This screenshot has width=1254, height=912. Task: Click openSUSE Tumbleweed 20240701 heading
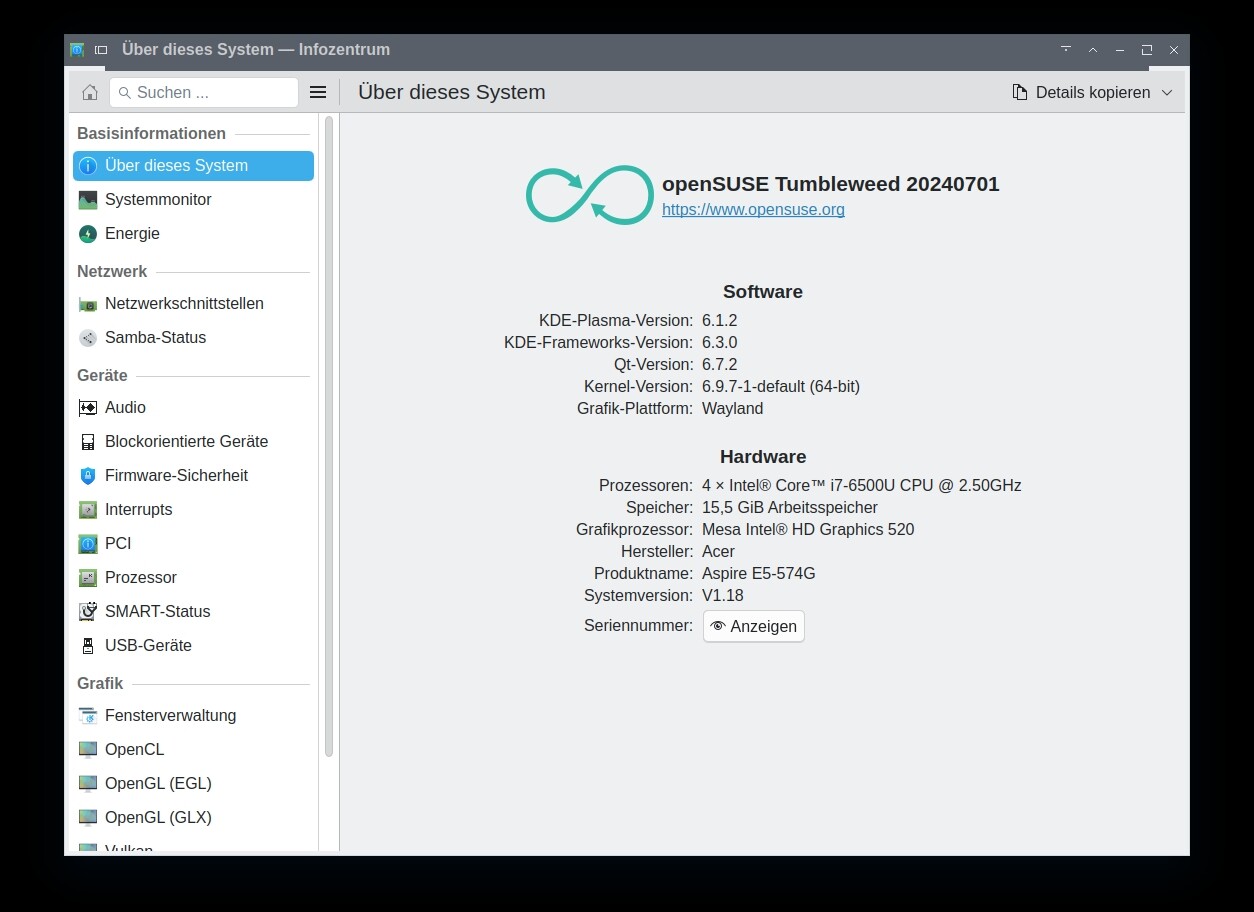(831, 184)
